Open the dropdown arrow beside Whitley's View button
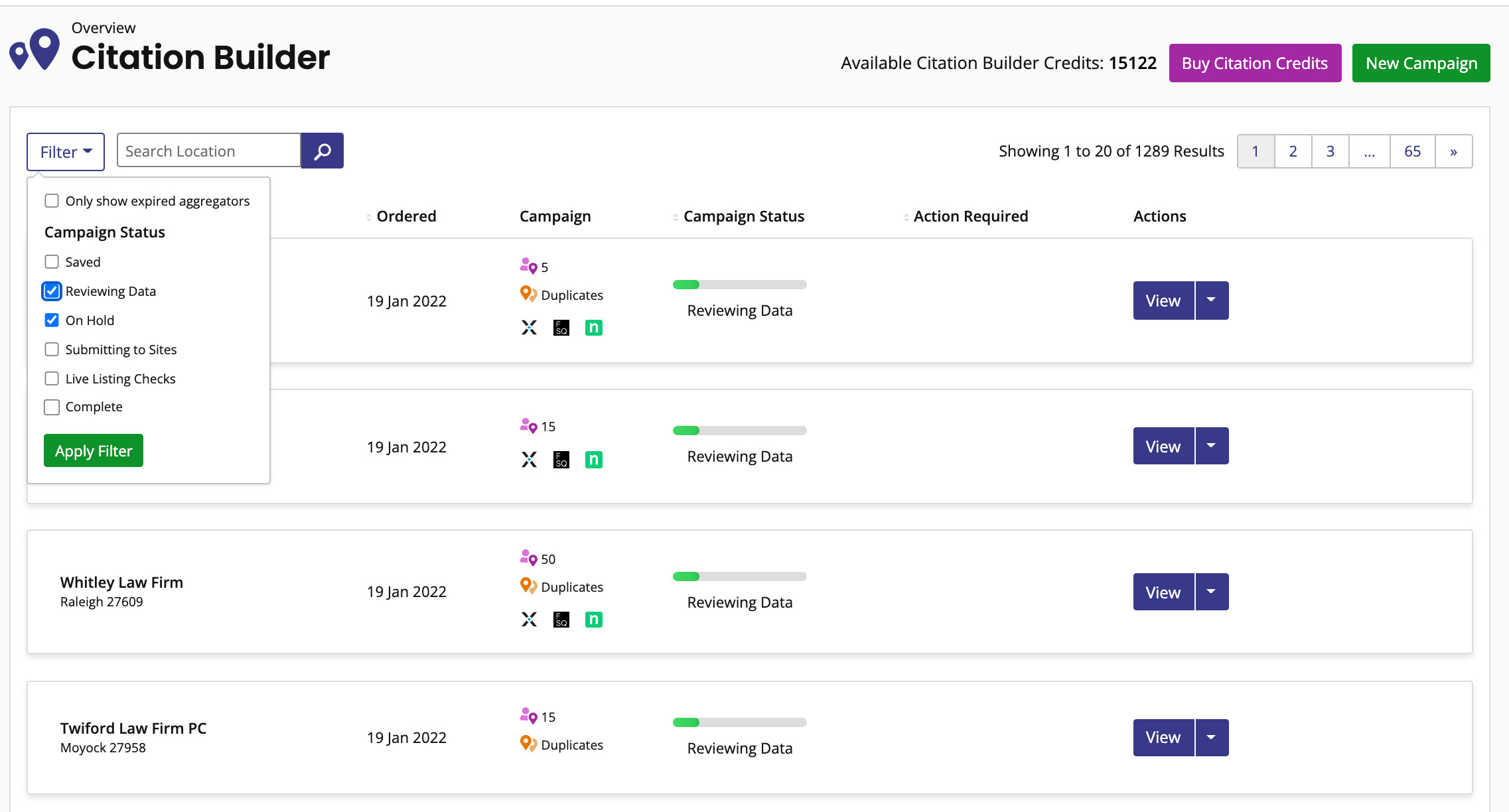Viewport: 1509px width, 812px height. pyautogui.click(x=1211, y=591)
